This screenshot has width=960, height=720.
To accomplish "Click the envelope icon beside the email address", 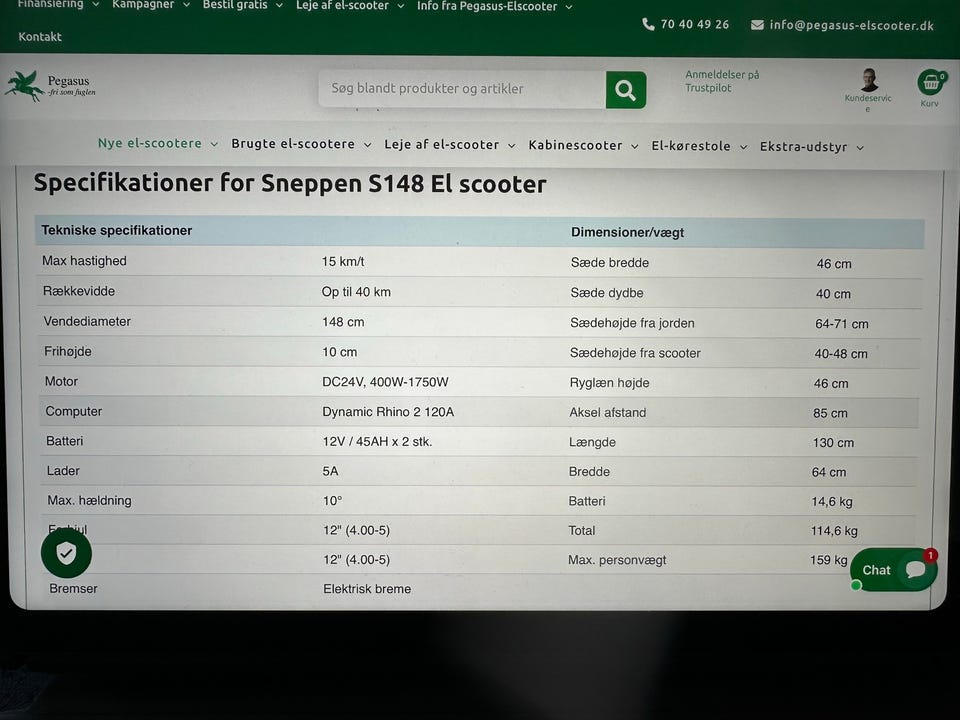I will [x=757, y=25].
